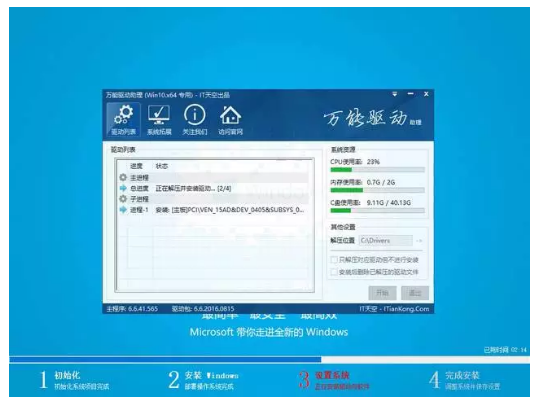
Task: Select the PCI\VEN_15AD install status text
Action: coord(230,210)
